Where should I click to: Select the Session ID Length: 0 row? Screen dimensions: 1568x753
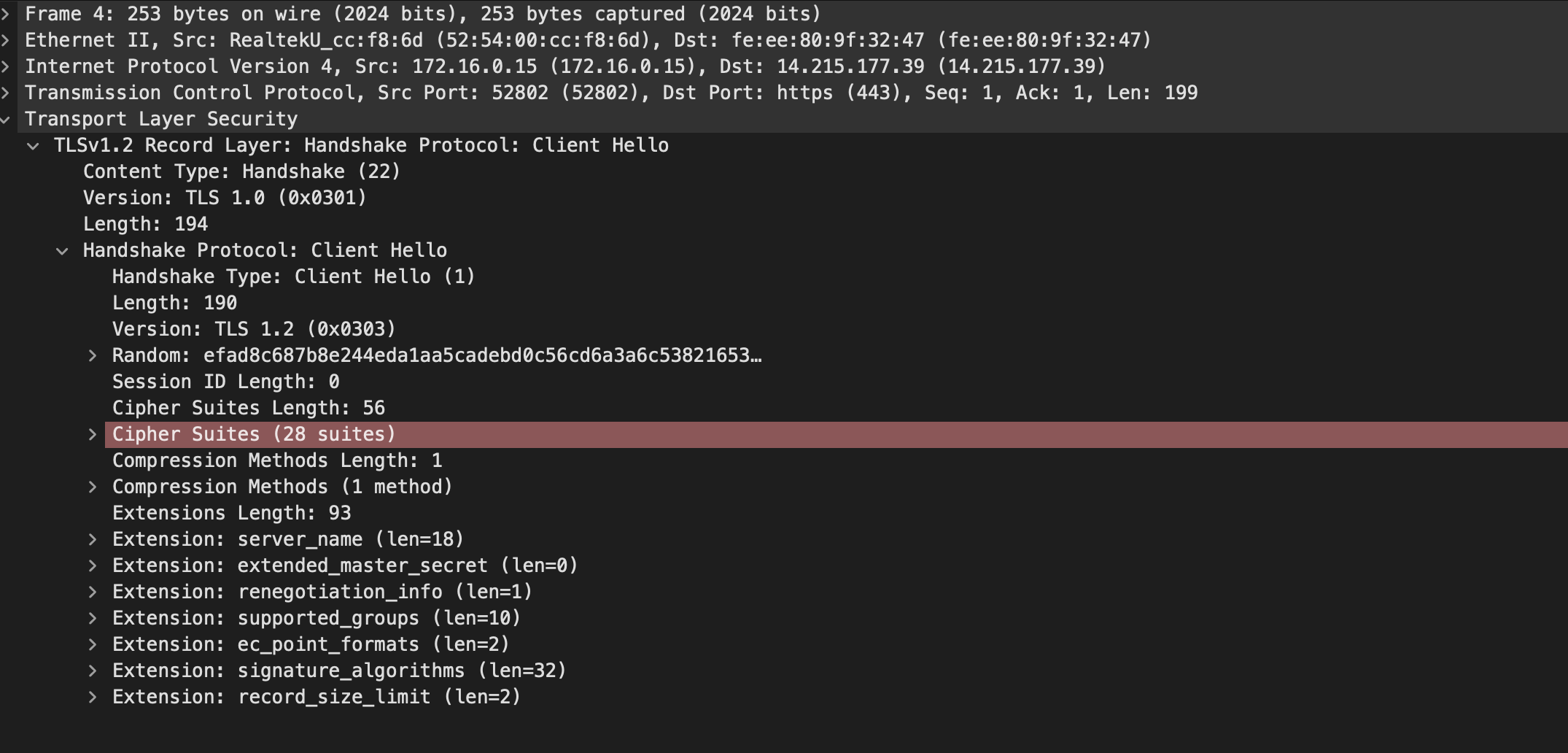[784, 382]
